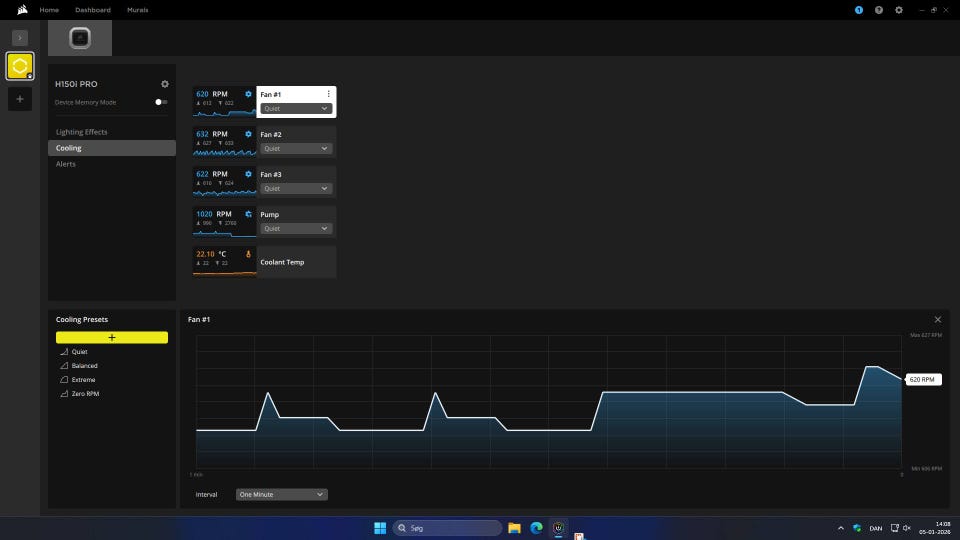Image resolution: width=960 pixels, height=540 pixels.
Task: Select the Quiet cooling preset
Action: pos(80,352)
